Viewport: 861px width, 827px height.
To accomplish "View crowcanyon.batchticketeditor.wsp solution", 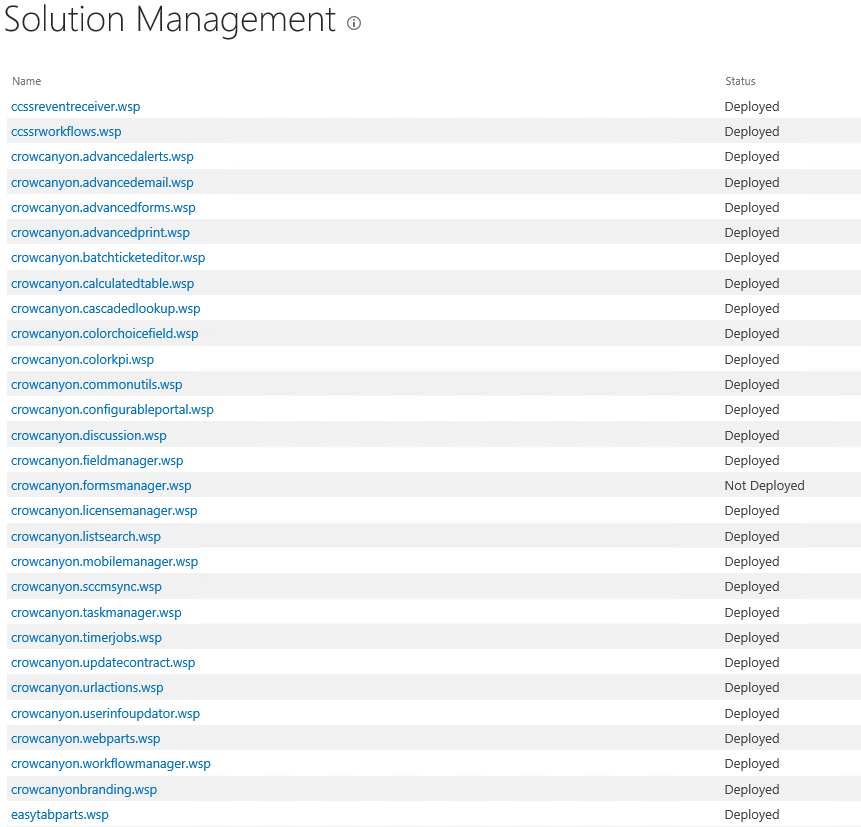I will tap(108, 258).
